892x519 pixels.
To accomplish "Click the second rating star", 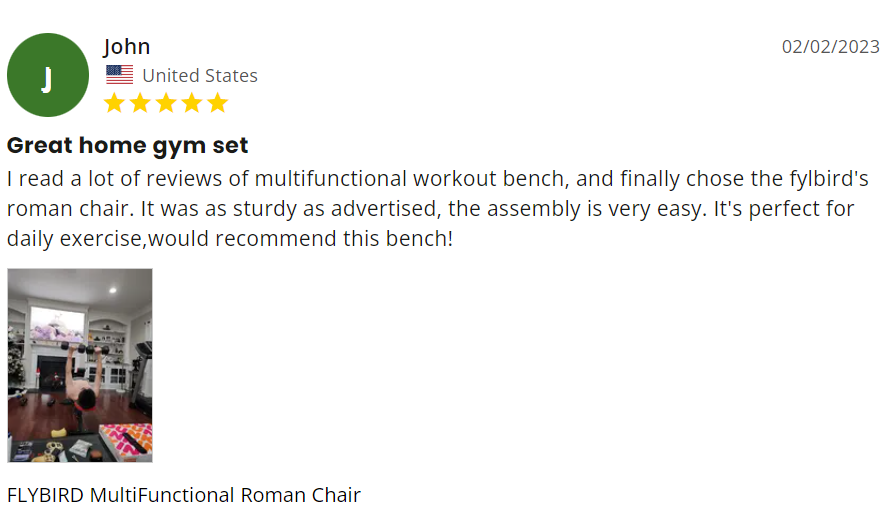I will tap(140, 103).
